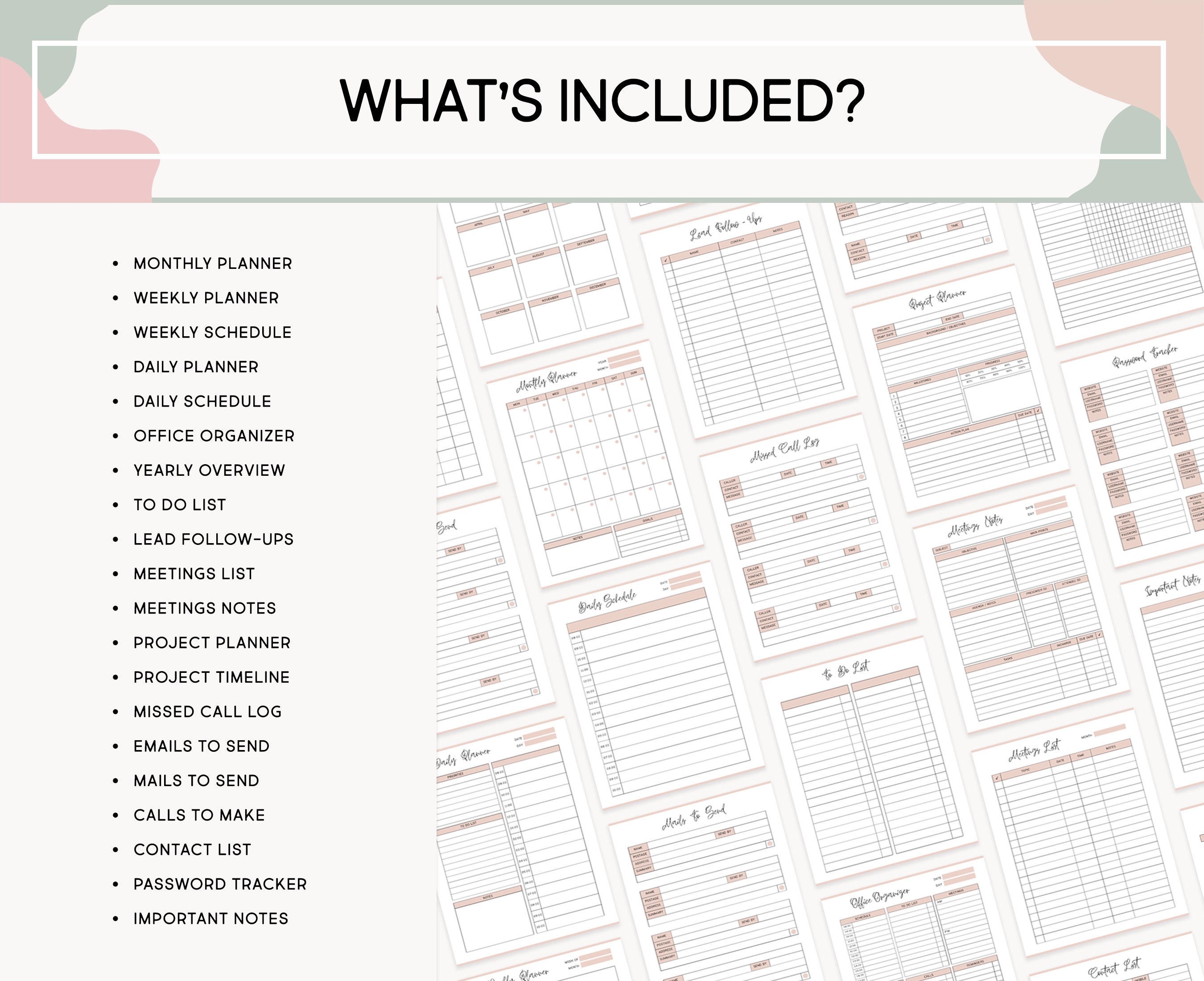1204x981 pixels.
Task: Select the Daily Planner list entry
Action: [195, 367]
